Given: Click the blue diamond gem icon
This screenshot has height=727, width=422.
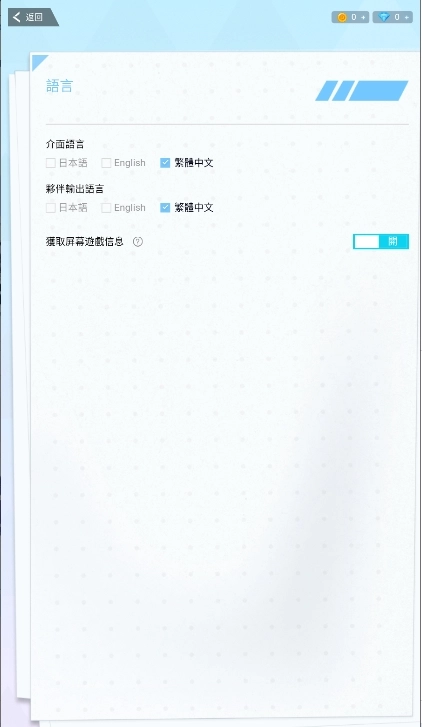Looking at the screenshot, I should coord(384,17).
